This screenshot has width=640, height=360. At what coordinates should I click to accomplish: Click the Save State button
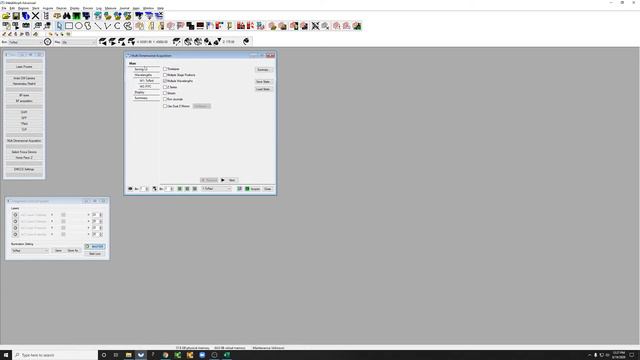point(263,82)
